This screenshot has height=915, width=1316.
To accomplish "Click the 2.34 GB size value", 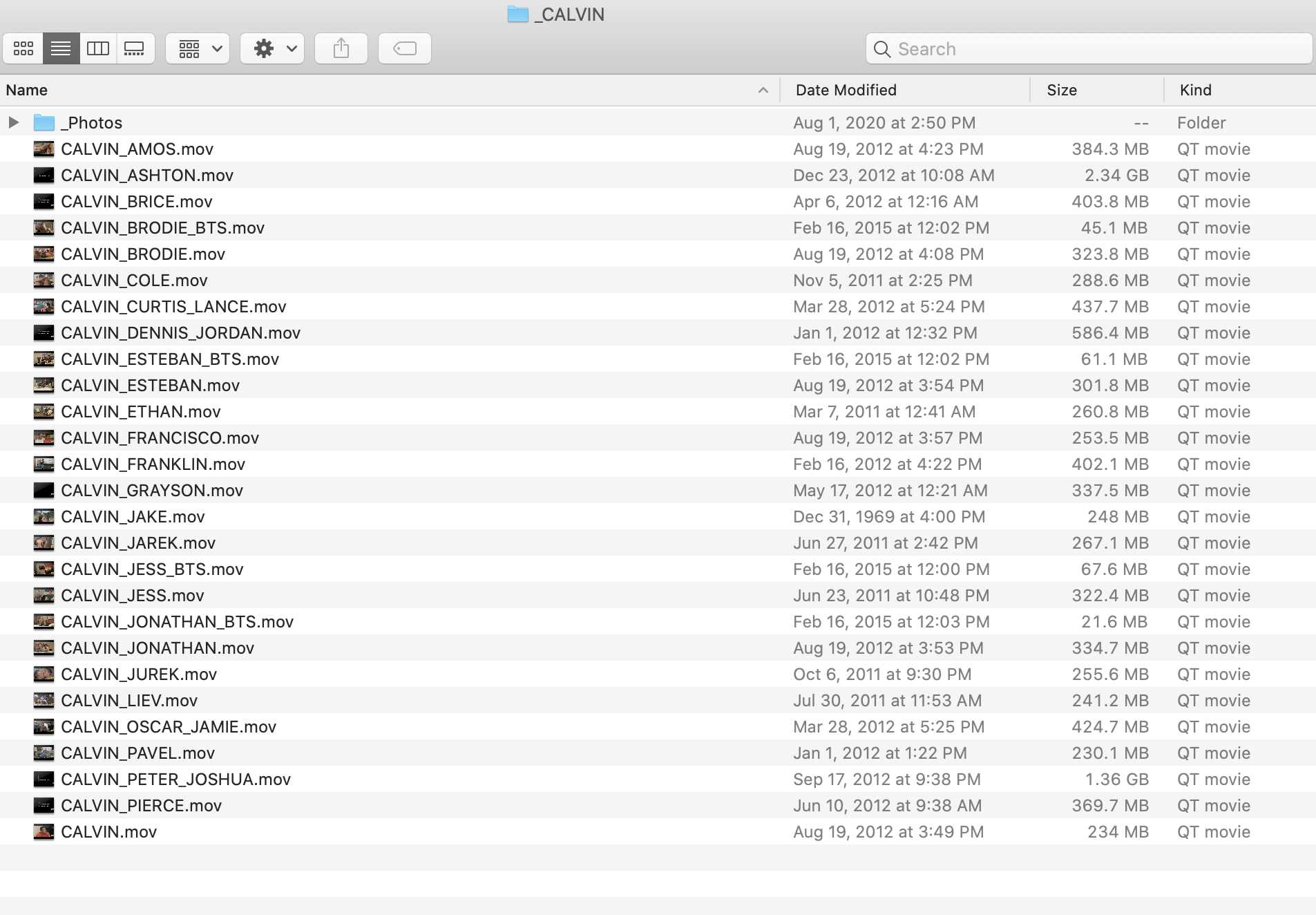I will click(x=1116, y=175).
